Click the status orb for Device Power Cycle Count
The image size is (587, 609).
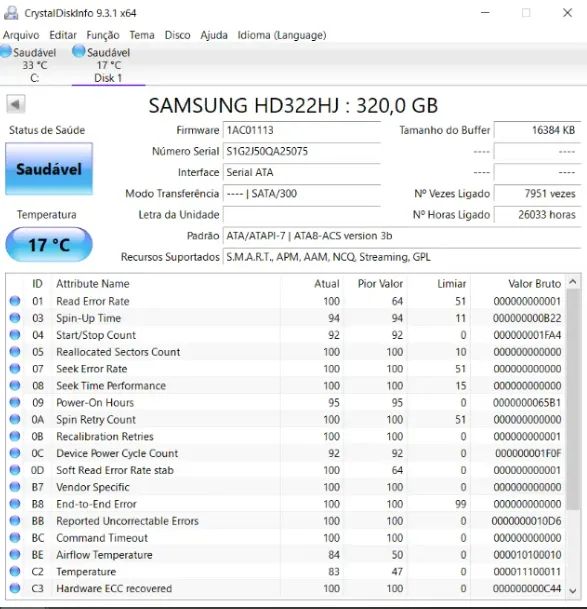[x=15, y=453]
